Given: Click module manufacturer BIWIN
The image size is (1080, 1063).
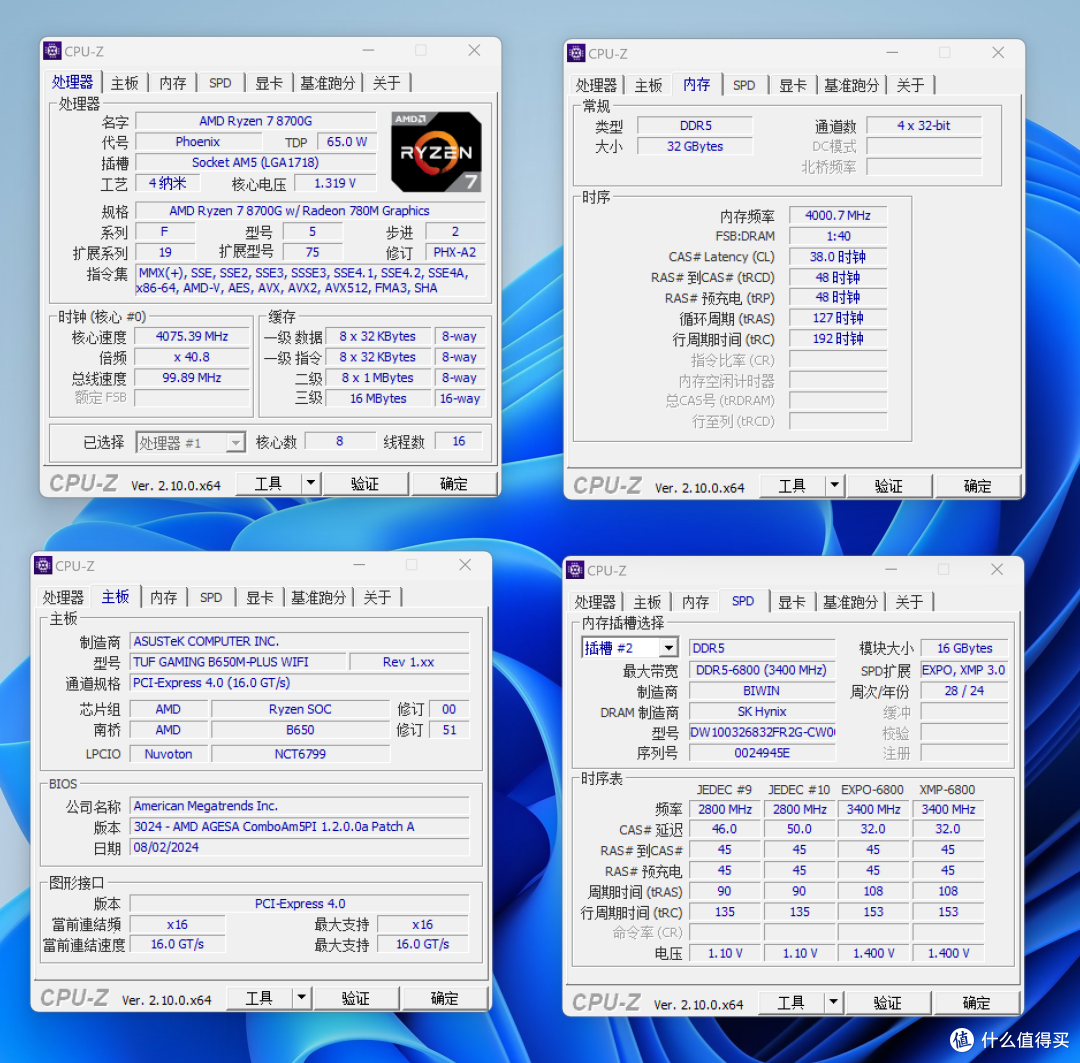Looking at the screenshot, I should point(762,690).
